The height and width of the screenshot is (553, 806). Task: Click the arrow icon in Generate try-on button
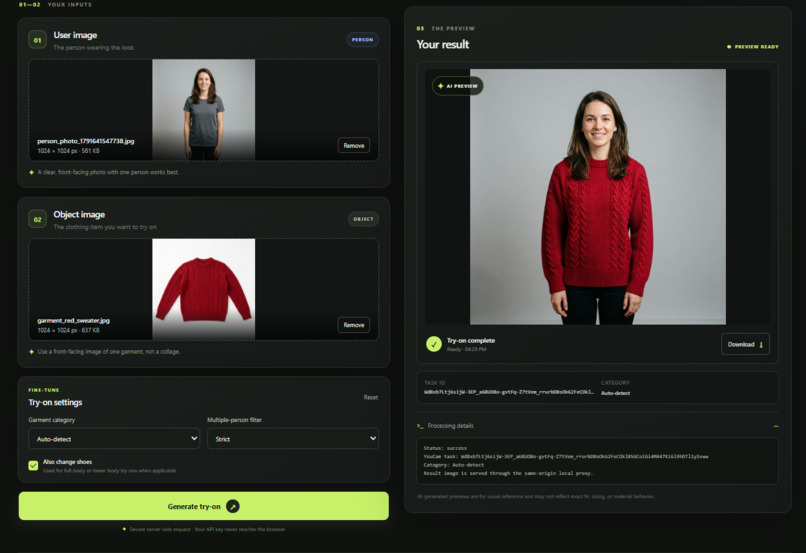point(233,506)
